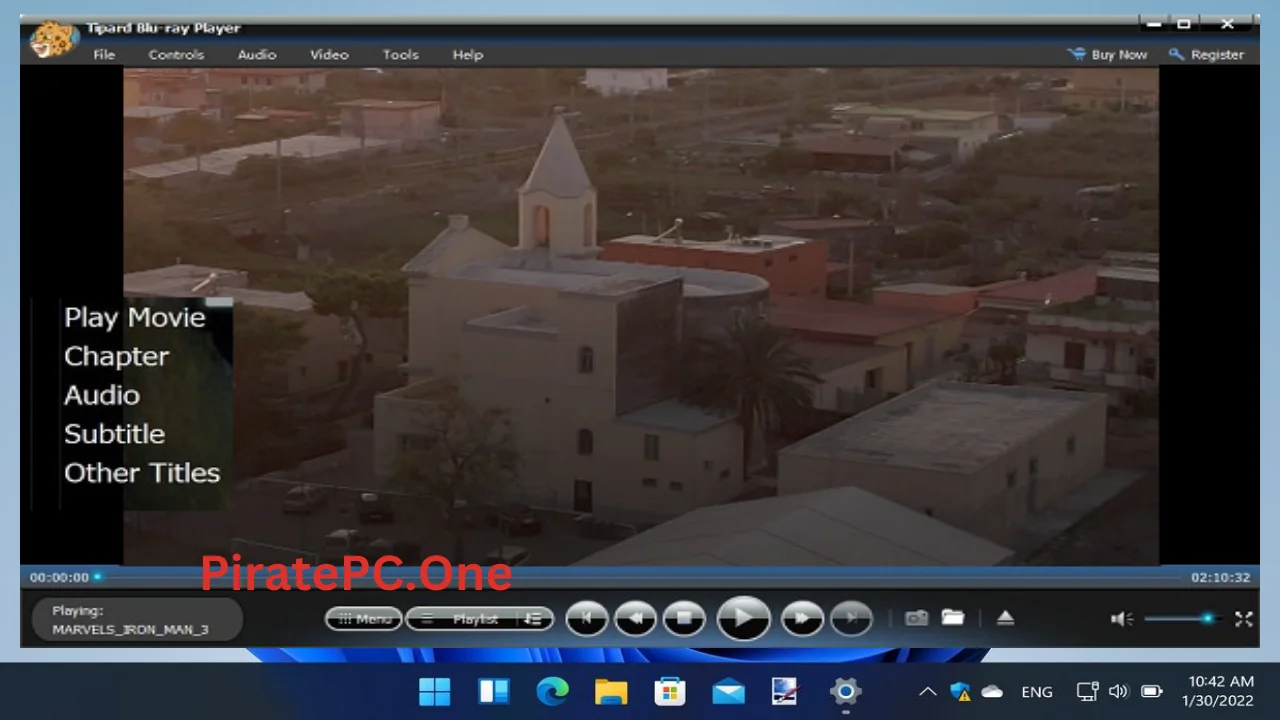Image resolution: width=1280 pixels, height=720 pixels.
Task: Mute the audio with speaker icon
Action: click(x=1121, y=619)
